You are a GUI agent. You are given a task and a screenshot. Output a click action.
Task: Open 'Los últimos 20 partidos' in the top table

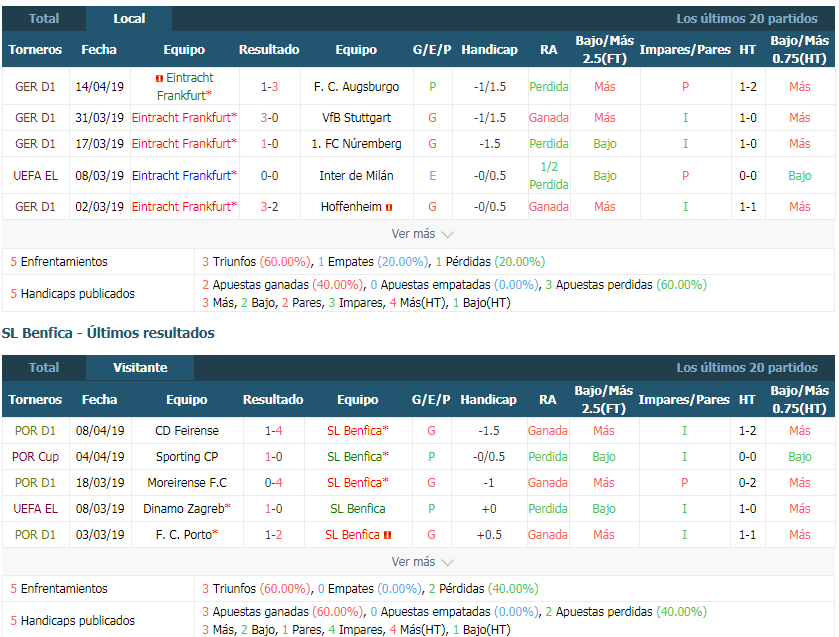(746, 18)
